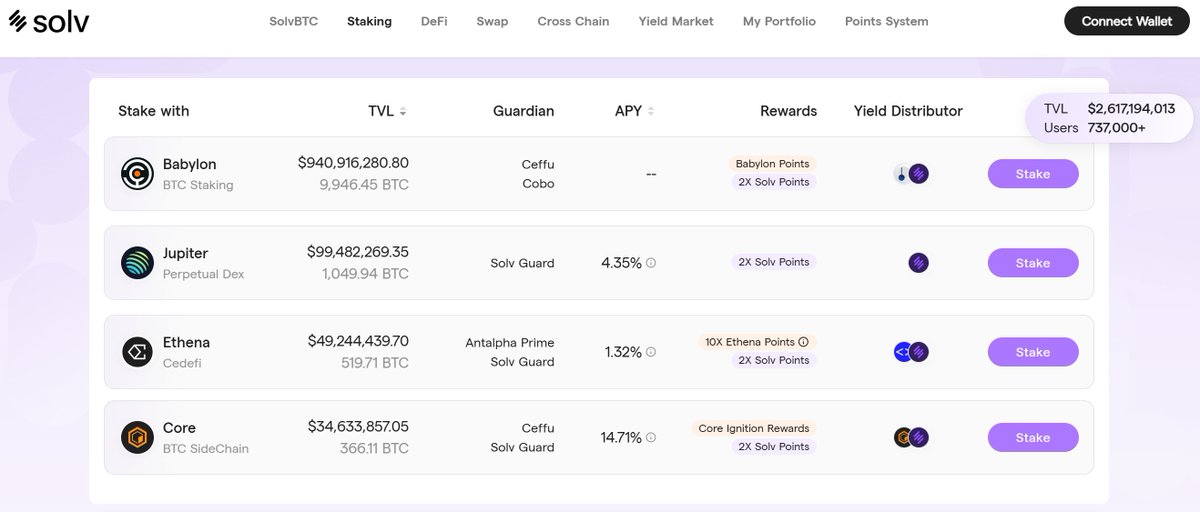Click the Core Ignition Rewards tag
The height and width of the screenshot is (512, 1200).
tap(754, 428)
